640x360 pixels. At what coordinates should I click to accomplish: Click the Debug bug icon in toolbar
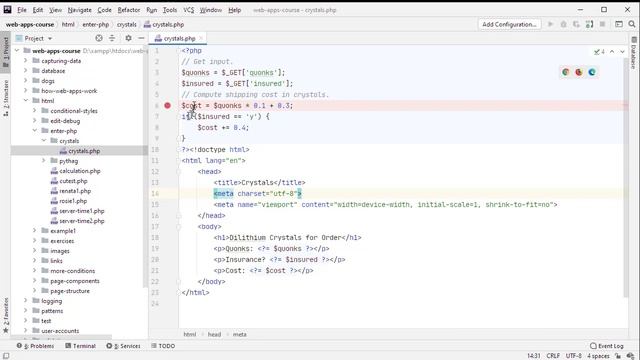pyautogui.click(x=563, y=24)
